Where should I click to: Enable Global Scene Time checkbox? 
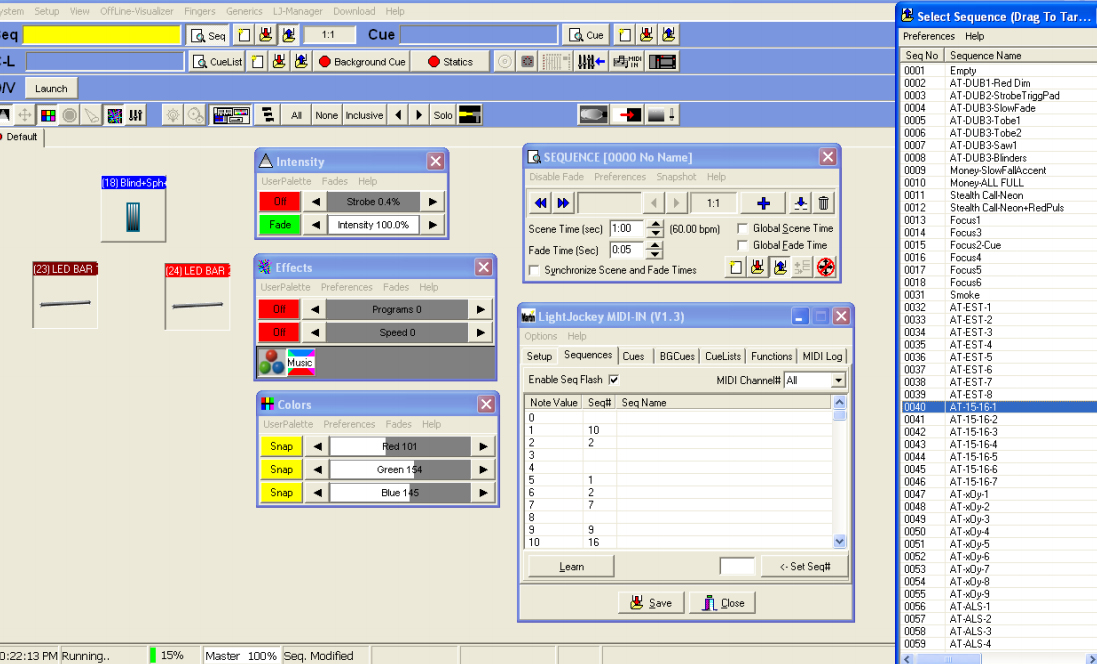(x=742, y=228)
